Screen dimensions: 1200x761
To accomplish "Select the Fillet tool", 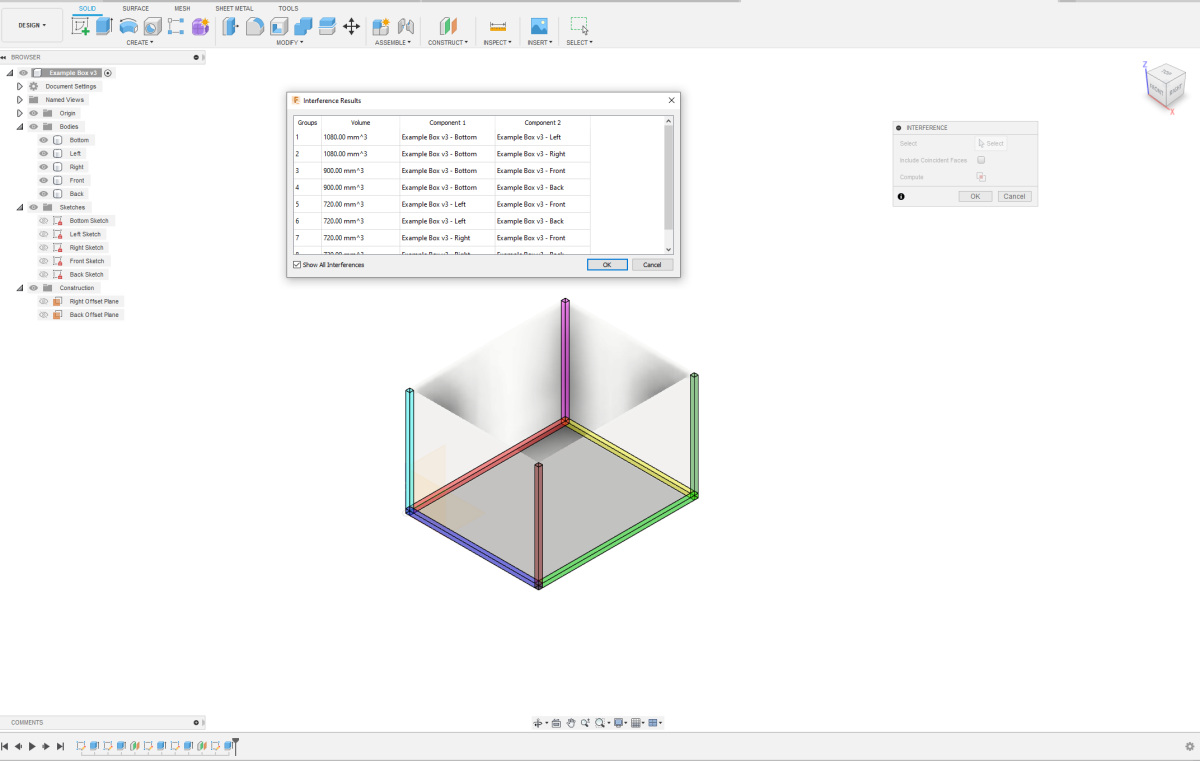I will [255, 27].
